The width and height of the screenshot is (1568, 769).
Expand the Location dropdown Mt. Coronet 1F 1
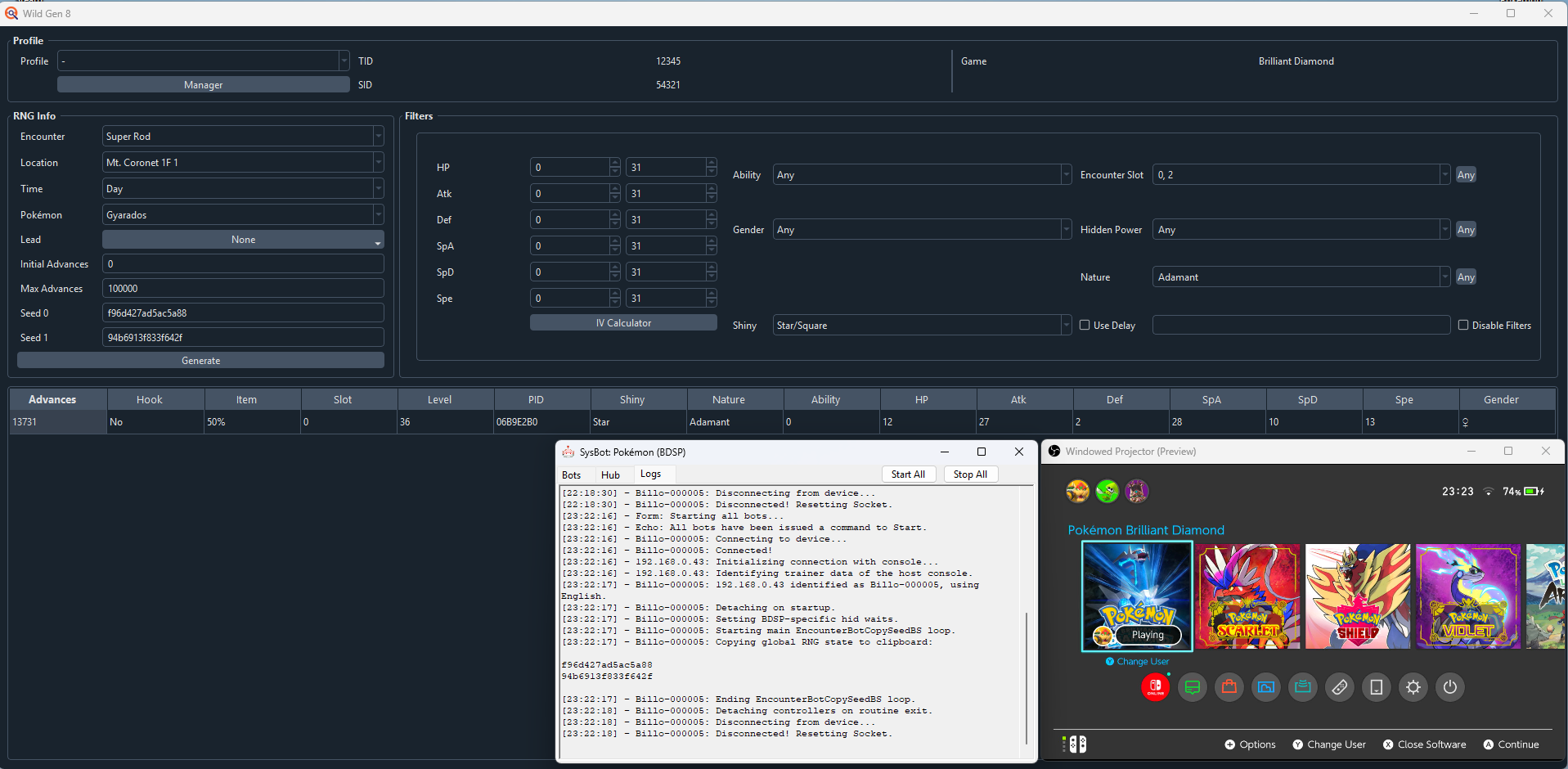click(243, 162)
